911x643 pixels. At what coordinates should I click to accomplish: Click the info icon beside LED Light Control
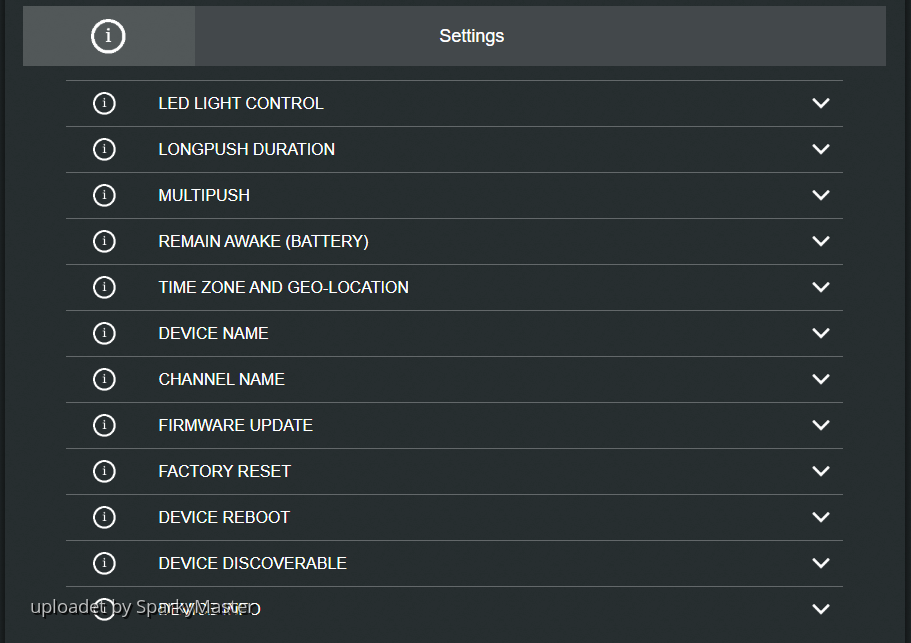tap(104, 103)
